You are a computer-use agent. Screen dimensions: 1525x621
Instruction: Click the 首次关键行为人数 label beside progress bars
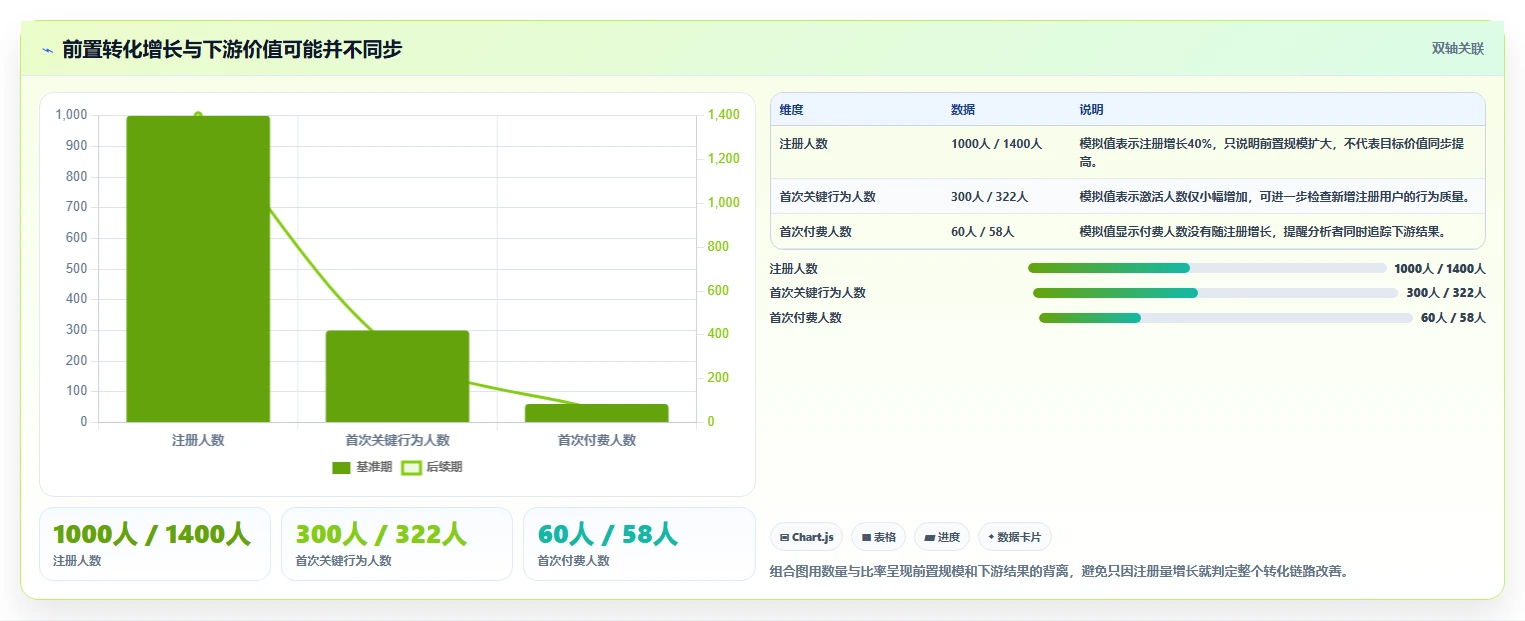818,293
